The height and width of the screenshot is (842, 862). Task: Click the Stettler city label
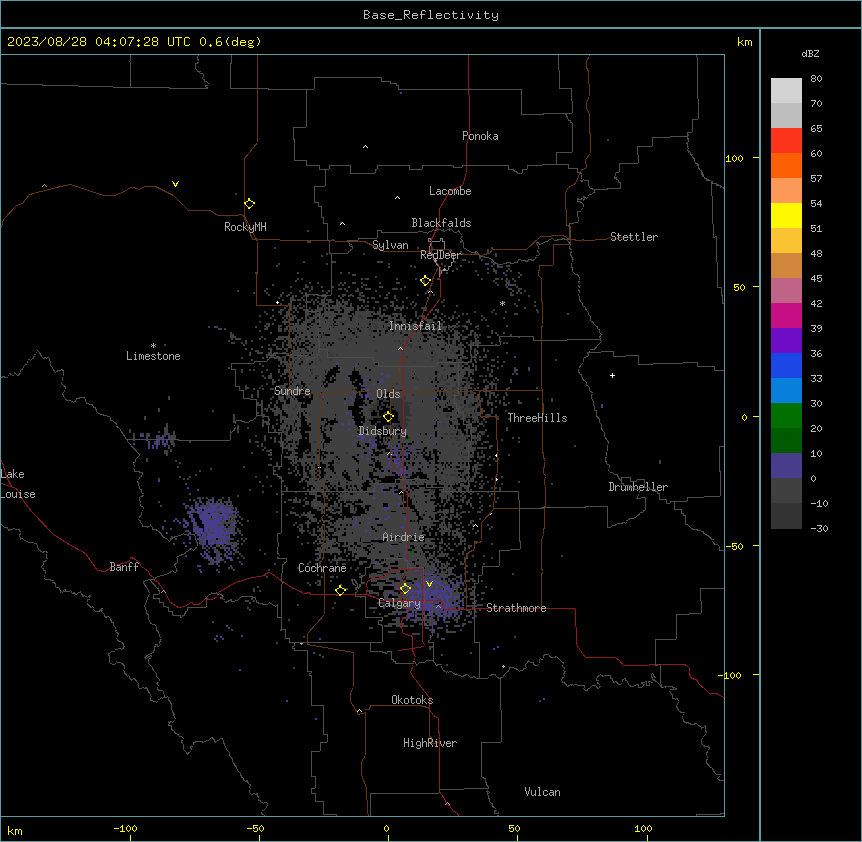point(634,237)
